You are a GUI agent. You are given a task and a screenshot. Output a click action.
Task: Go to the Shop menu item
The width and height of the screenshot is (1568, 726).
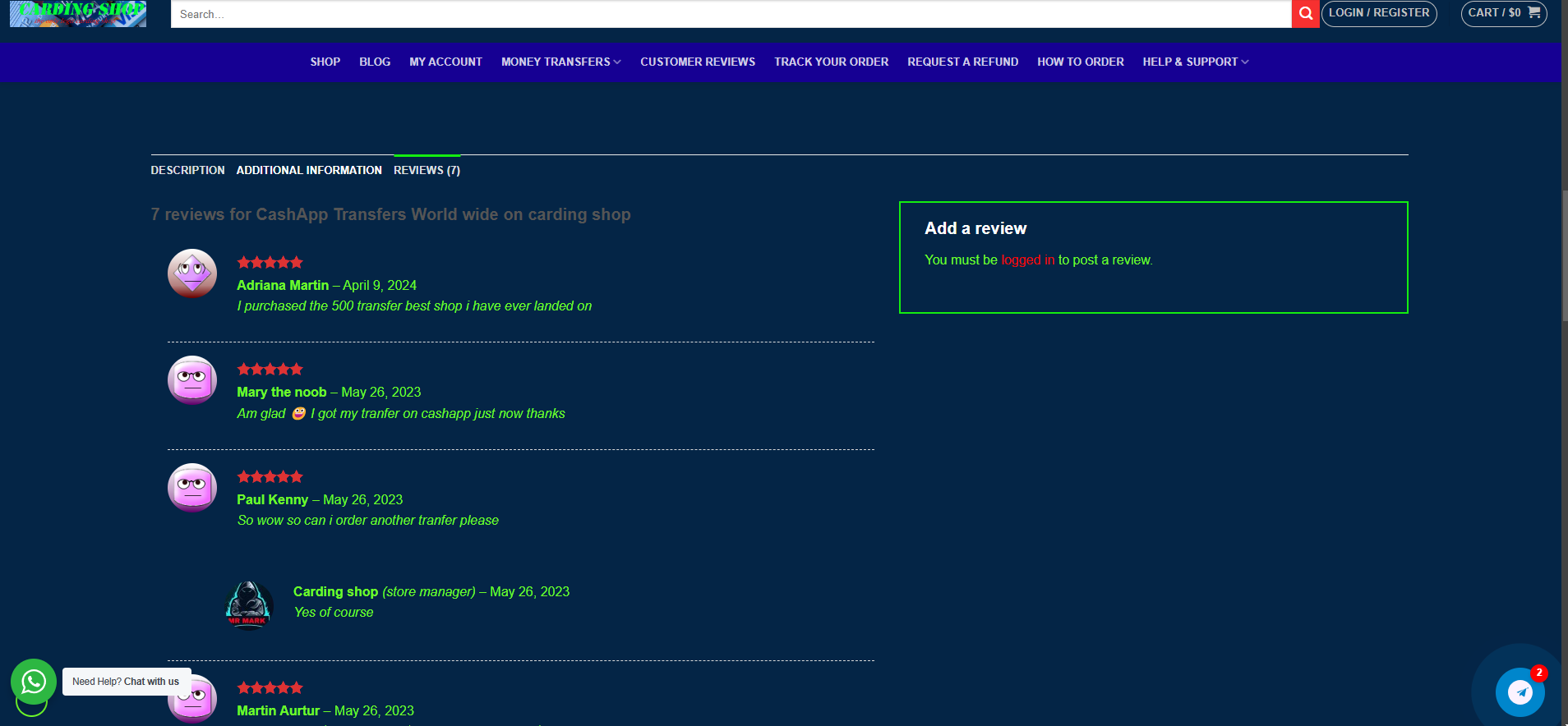pyautogui.click(x=325, y=62)
